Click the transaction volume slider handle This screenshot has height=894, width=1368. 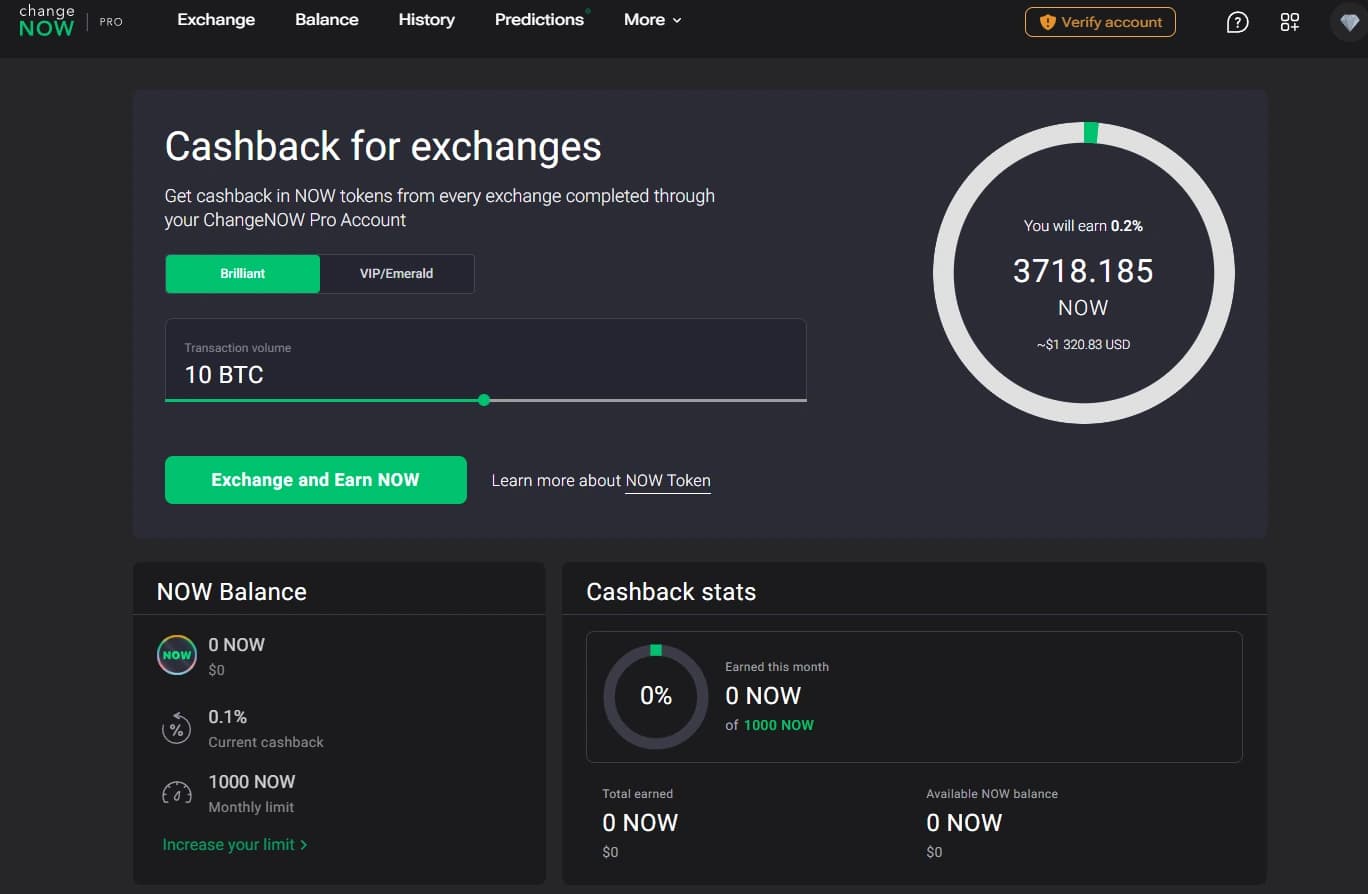(x=484, y=400)
